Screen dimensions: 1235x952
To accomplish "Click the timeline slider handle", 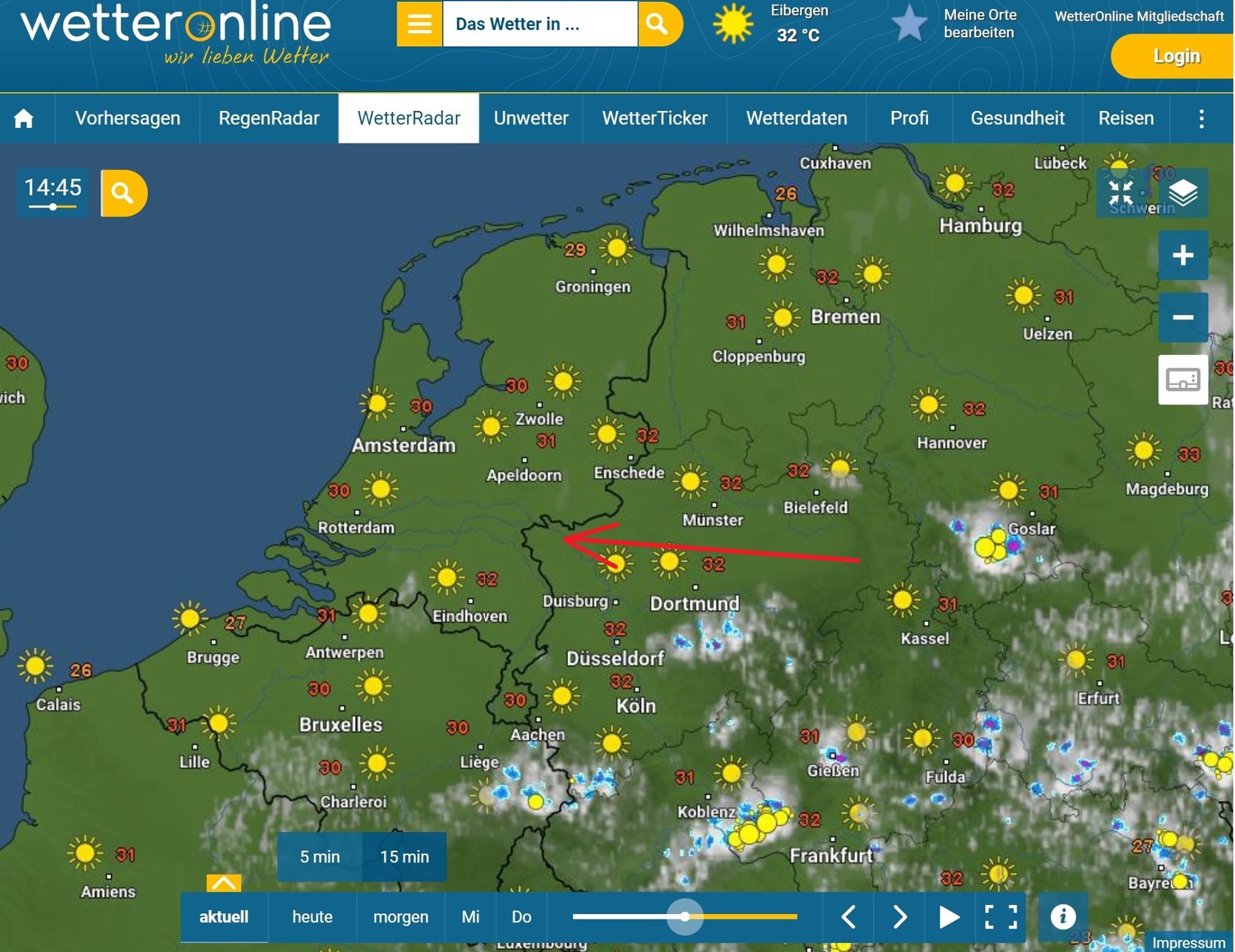I will pyautogui.click(x=684, y=916).
